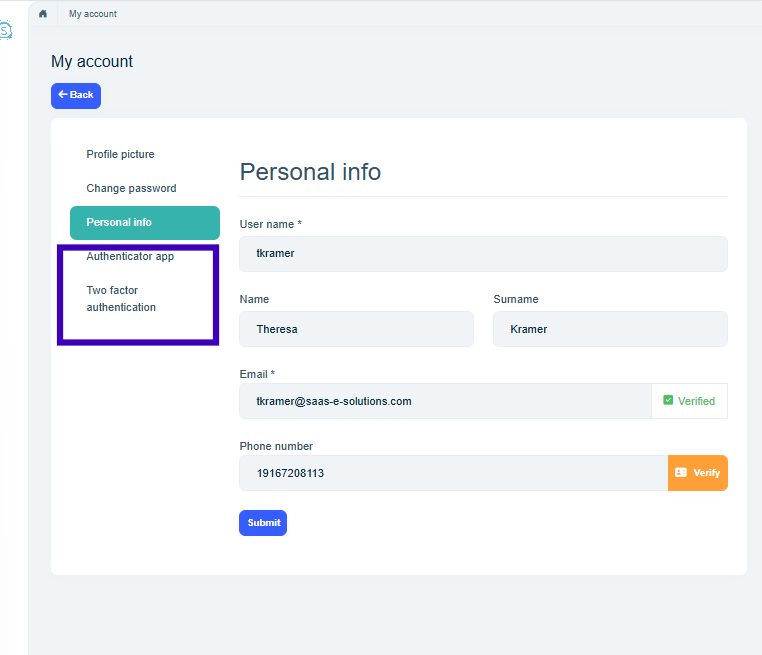The image size is (762, 655).
Task: Switch to the Change password tab
Action: click(x=131, y=188)
